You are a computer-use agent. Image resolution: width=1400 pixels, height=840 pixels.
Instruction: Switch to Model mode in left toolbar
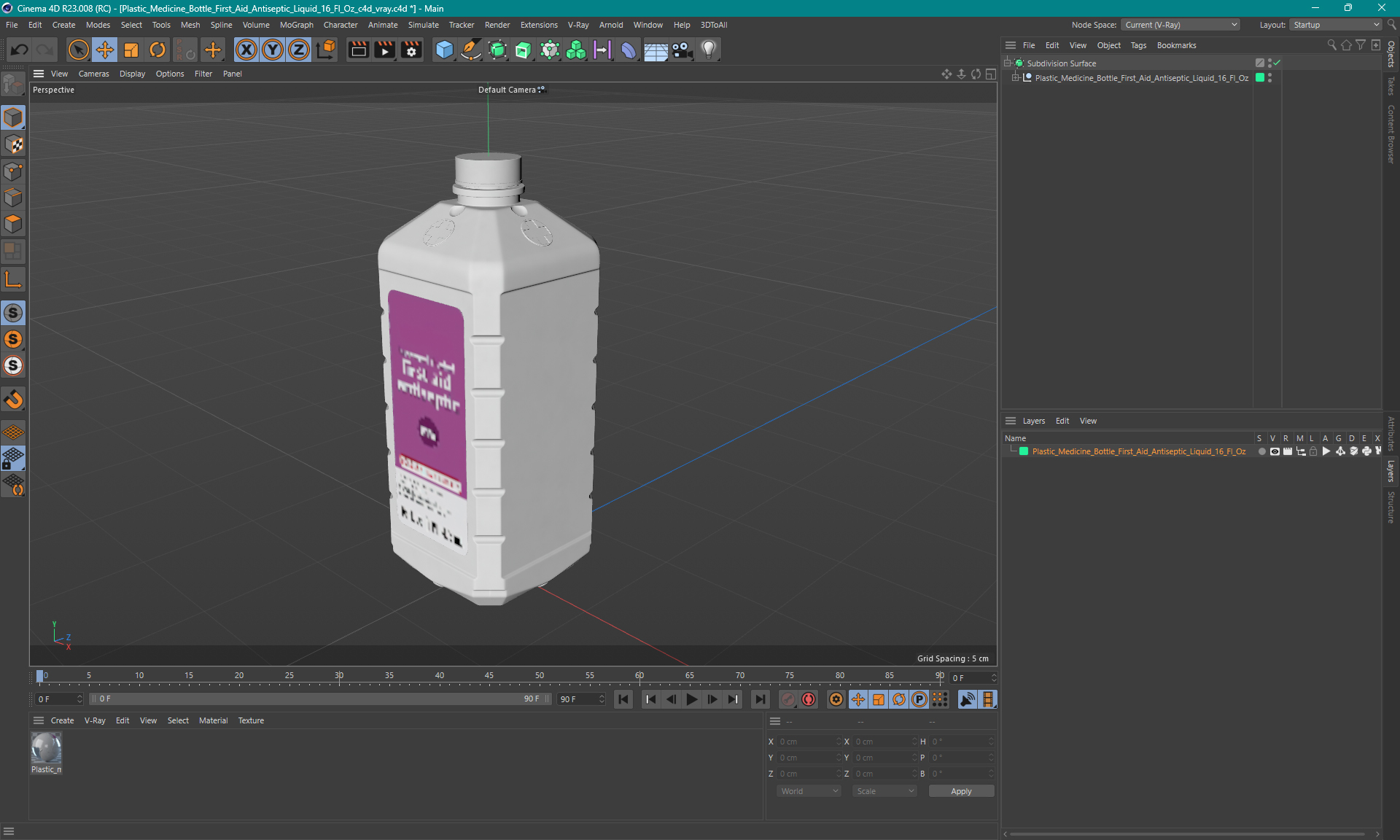tap(13, 117)
